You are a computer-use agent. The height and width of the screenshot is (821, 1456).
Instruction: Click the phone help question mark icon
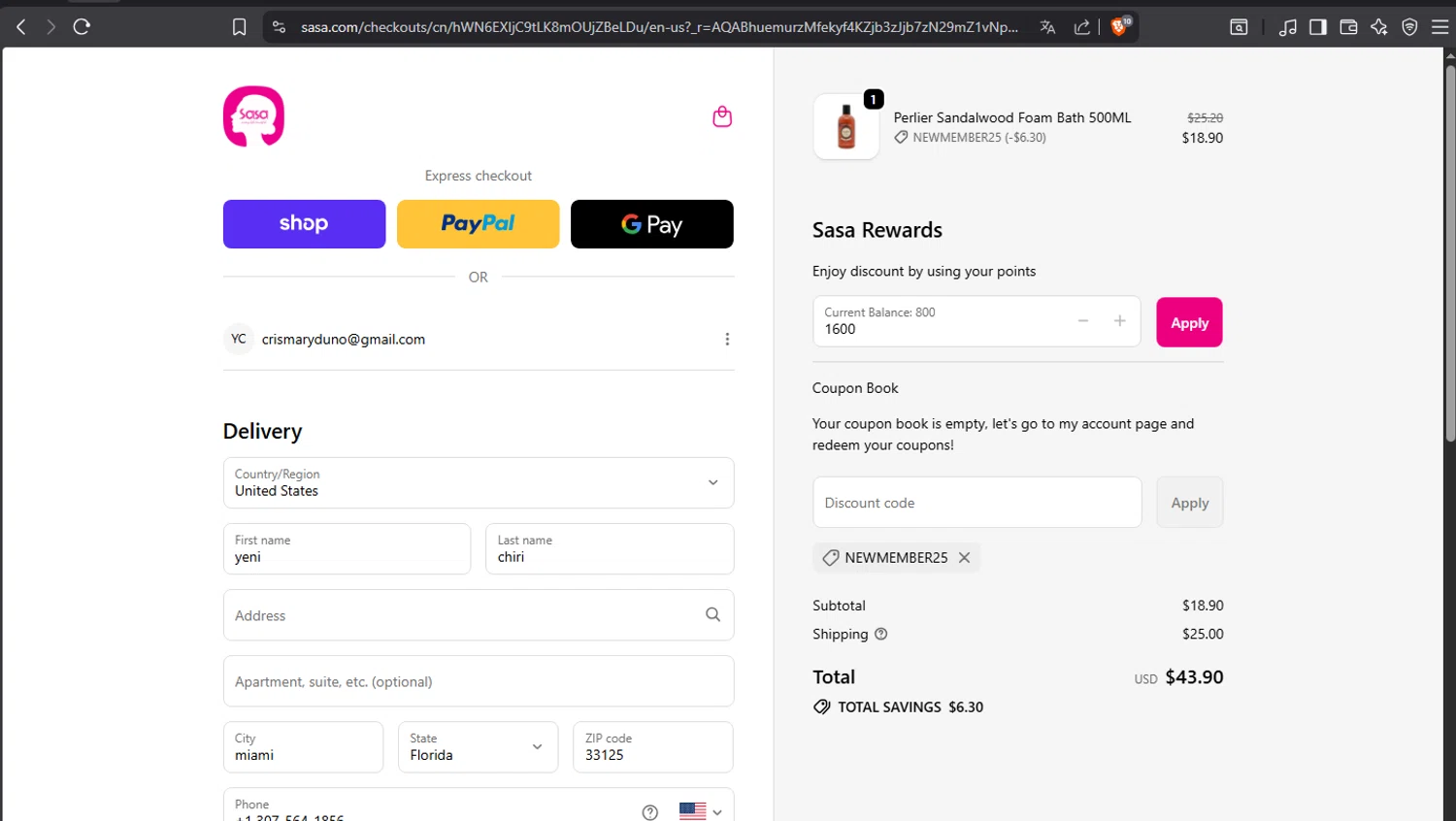click(650, 812)
